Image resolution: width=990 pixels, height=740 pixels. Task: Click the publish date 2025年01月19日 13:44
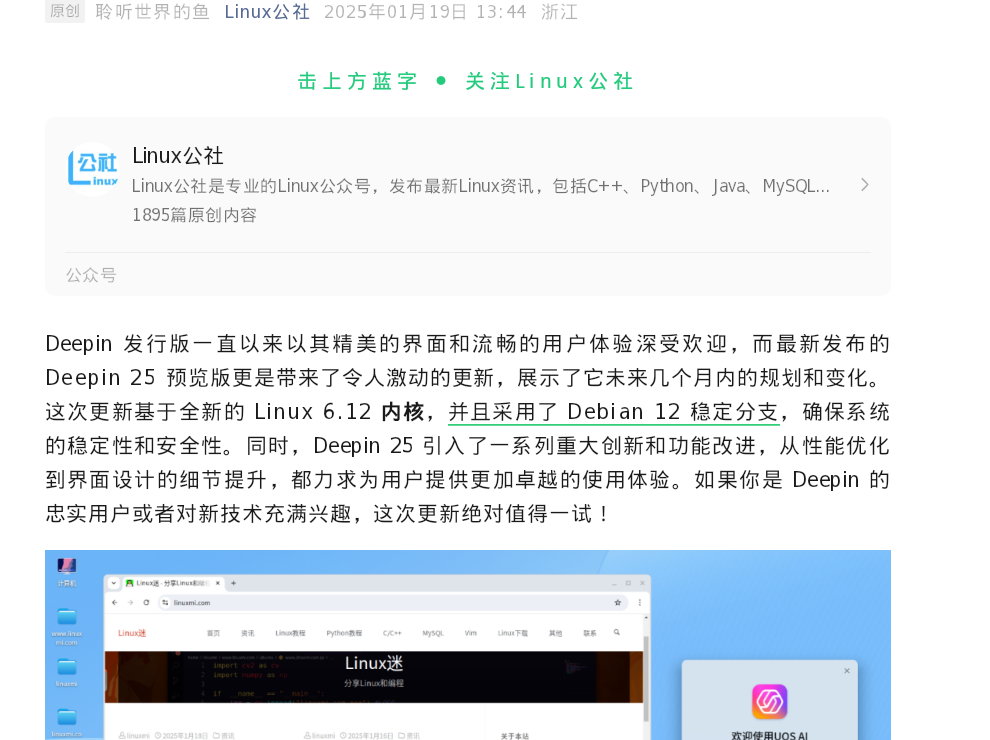pos(425,12)
